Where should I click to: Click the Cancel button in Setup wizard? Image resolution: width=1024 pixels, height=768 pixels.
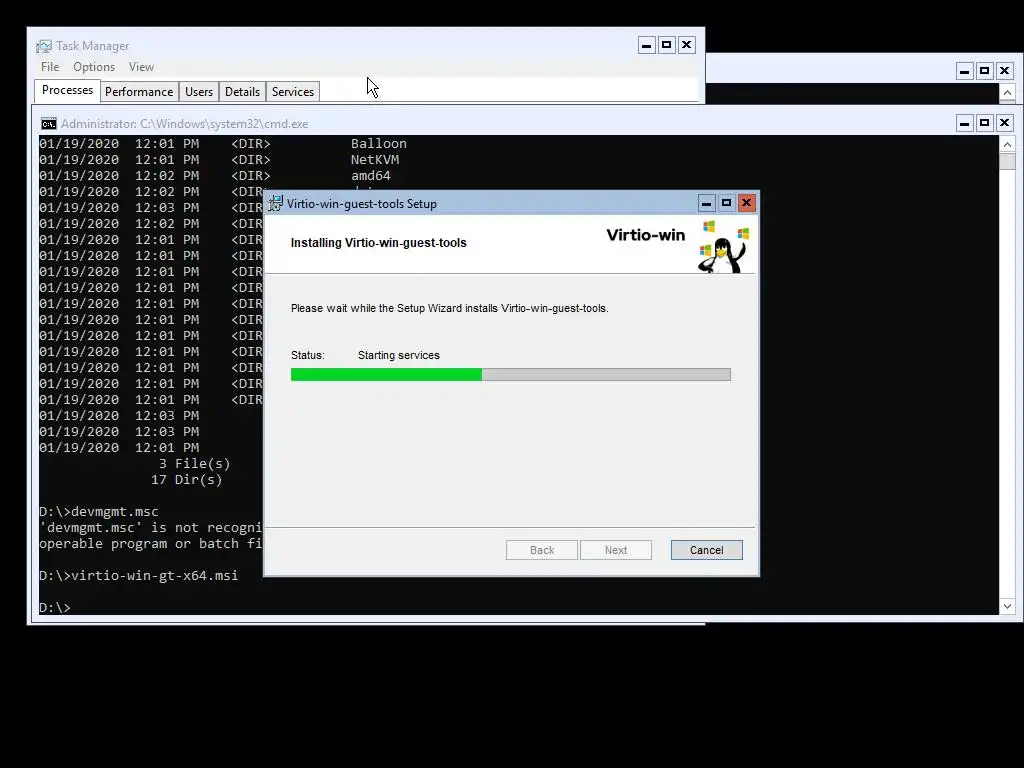pyautogui.click(x=707, y=550)
